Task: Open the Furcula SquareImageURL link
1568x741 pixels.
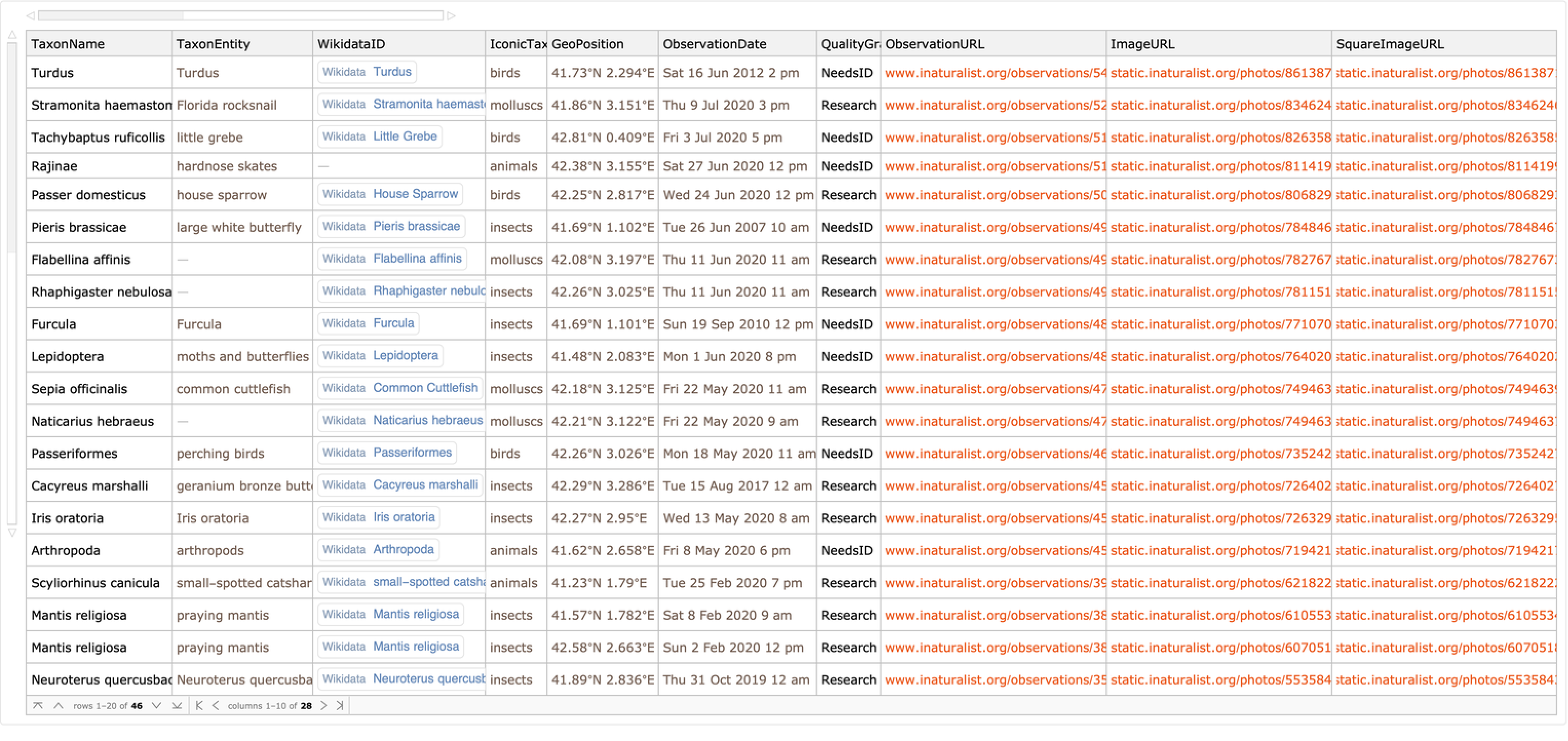Action: (1445, 324)
